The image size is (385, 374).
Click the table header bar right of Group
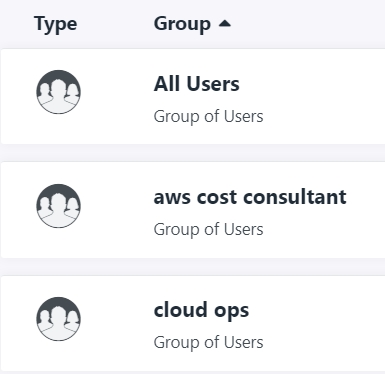coord(308,24)
